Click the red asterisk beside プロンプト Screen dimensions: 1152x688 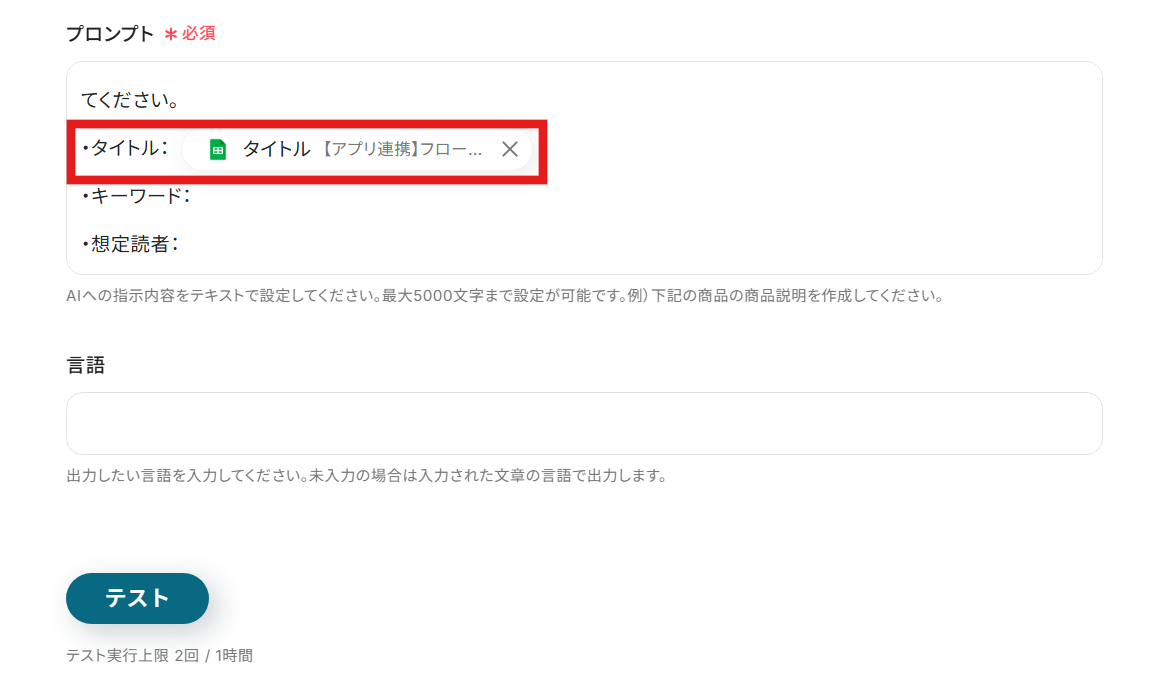pos(170,35)
